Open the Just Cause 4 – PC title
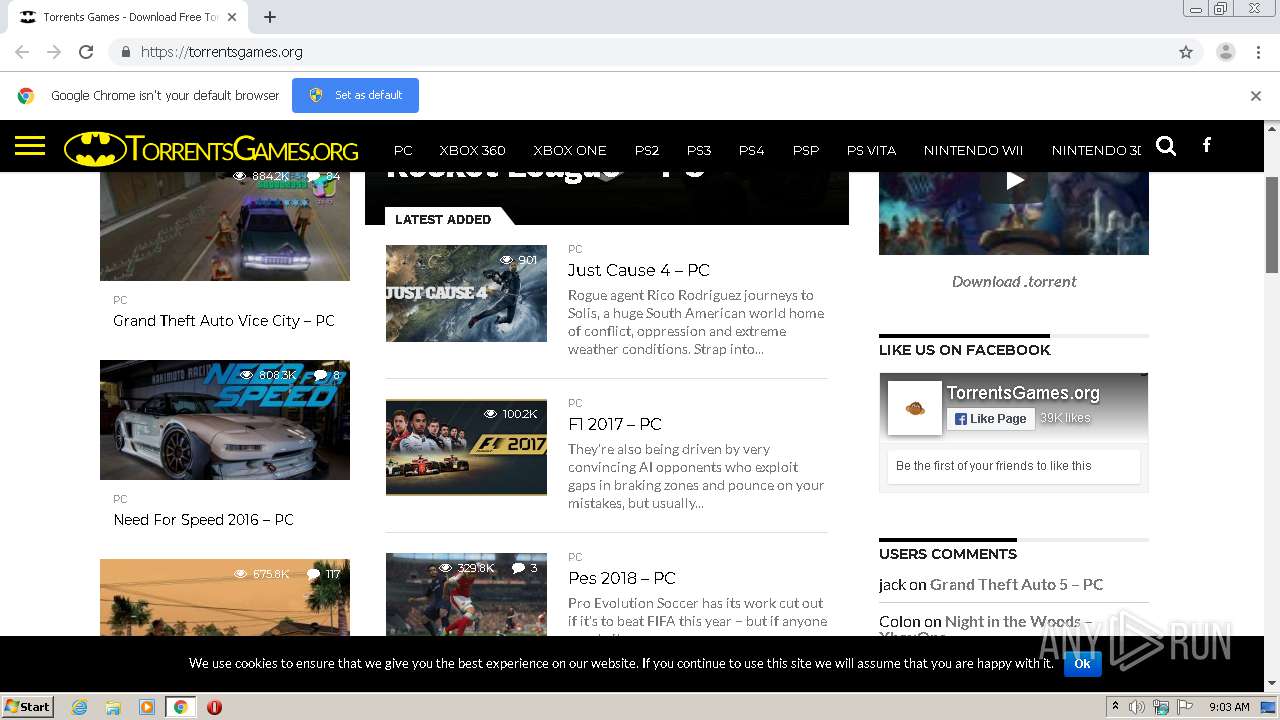Screen dimensions: 1280x720 point(639,270)
